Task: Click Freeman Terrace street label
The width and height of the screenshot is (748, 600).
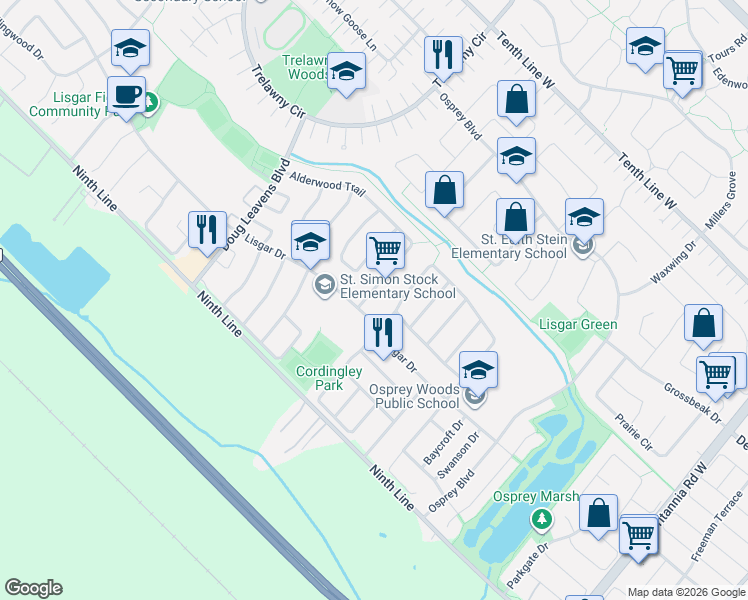Action: (x=717, y=526)
